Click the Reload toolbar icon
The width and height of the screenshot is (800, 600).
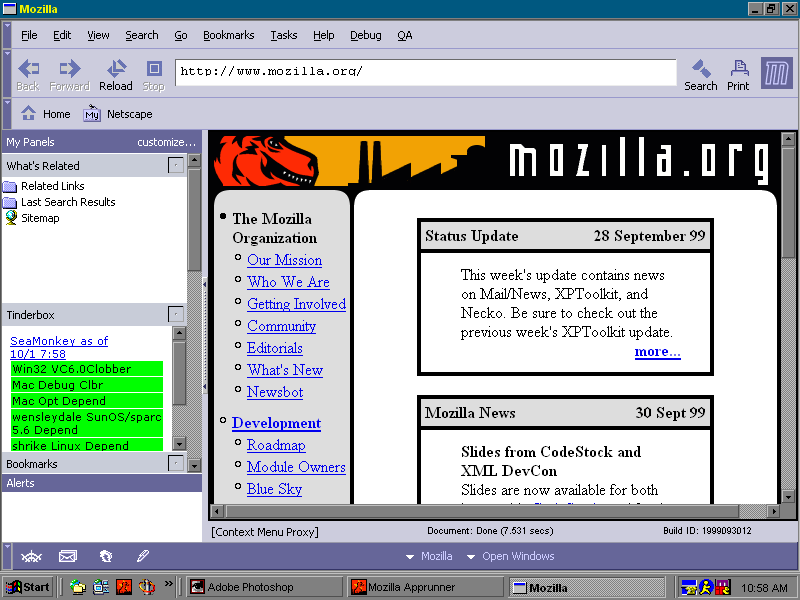point(115,72)
